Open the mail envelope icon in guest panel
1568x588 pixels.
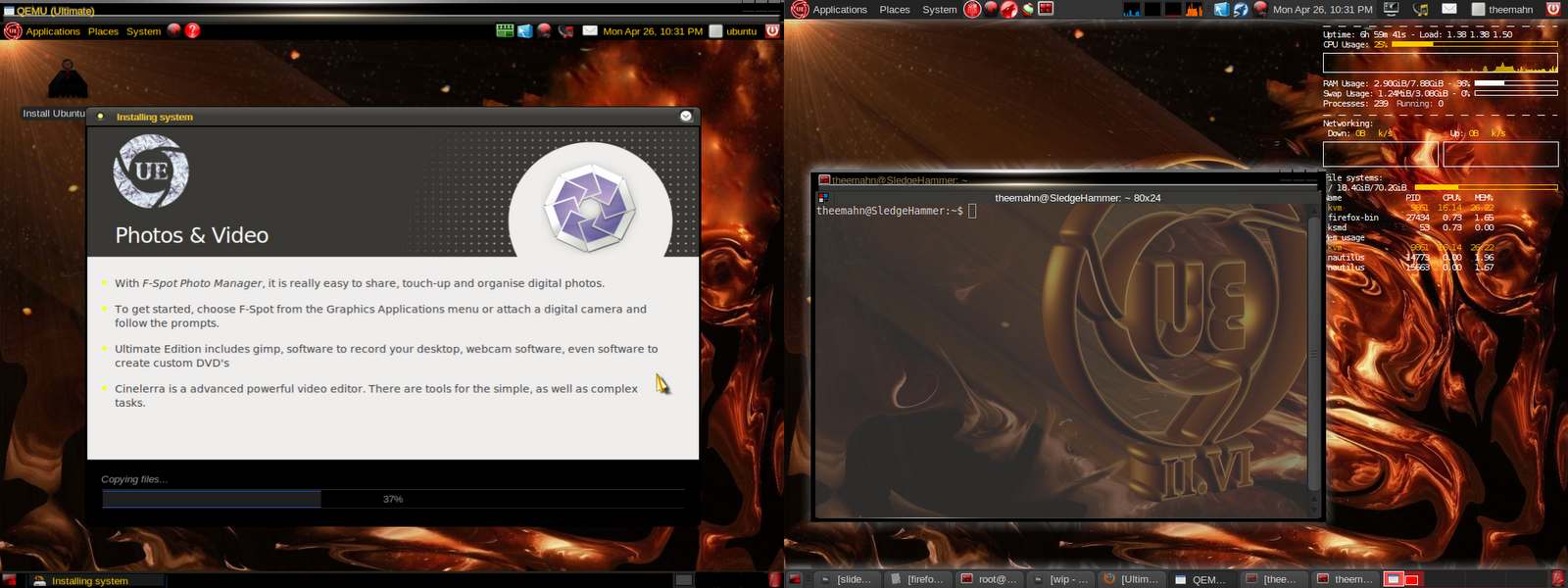(590, 30)
